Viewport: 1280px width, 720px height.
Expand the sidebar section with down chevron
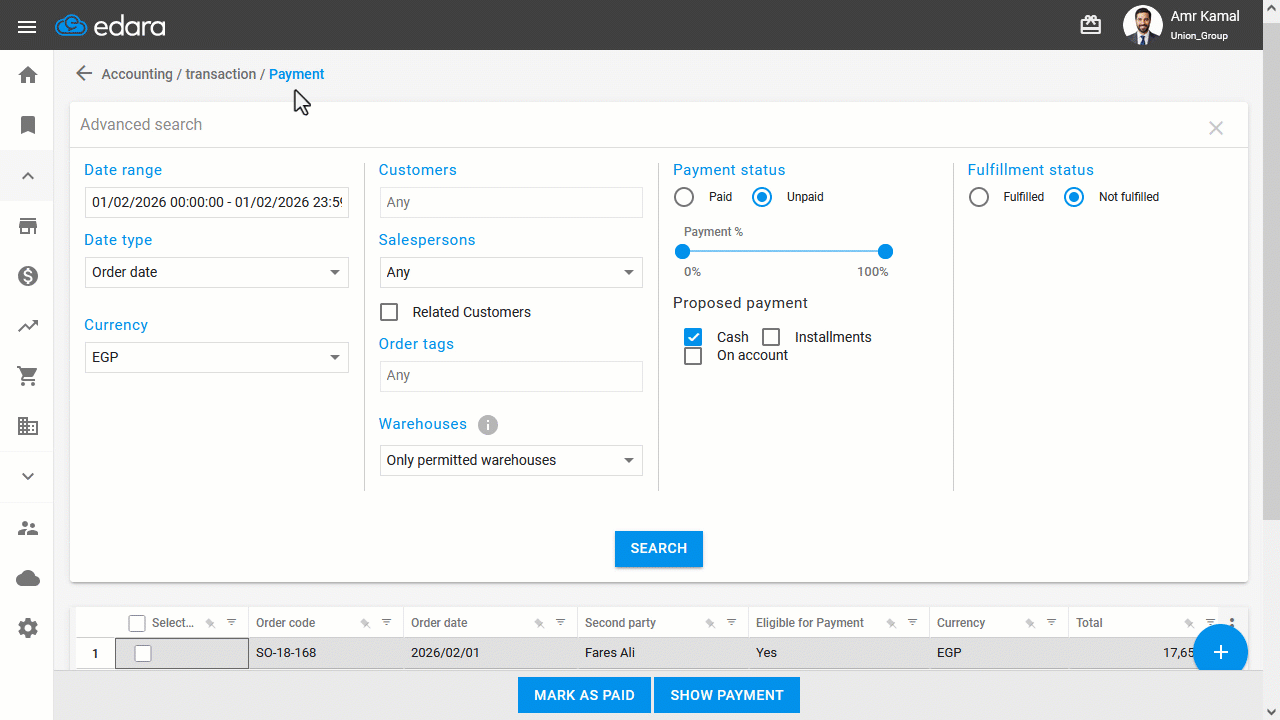coord(28,476)
